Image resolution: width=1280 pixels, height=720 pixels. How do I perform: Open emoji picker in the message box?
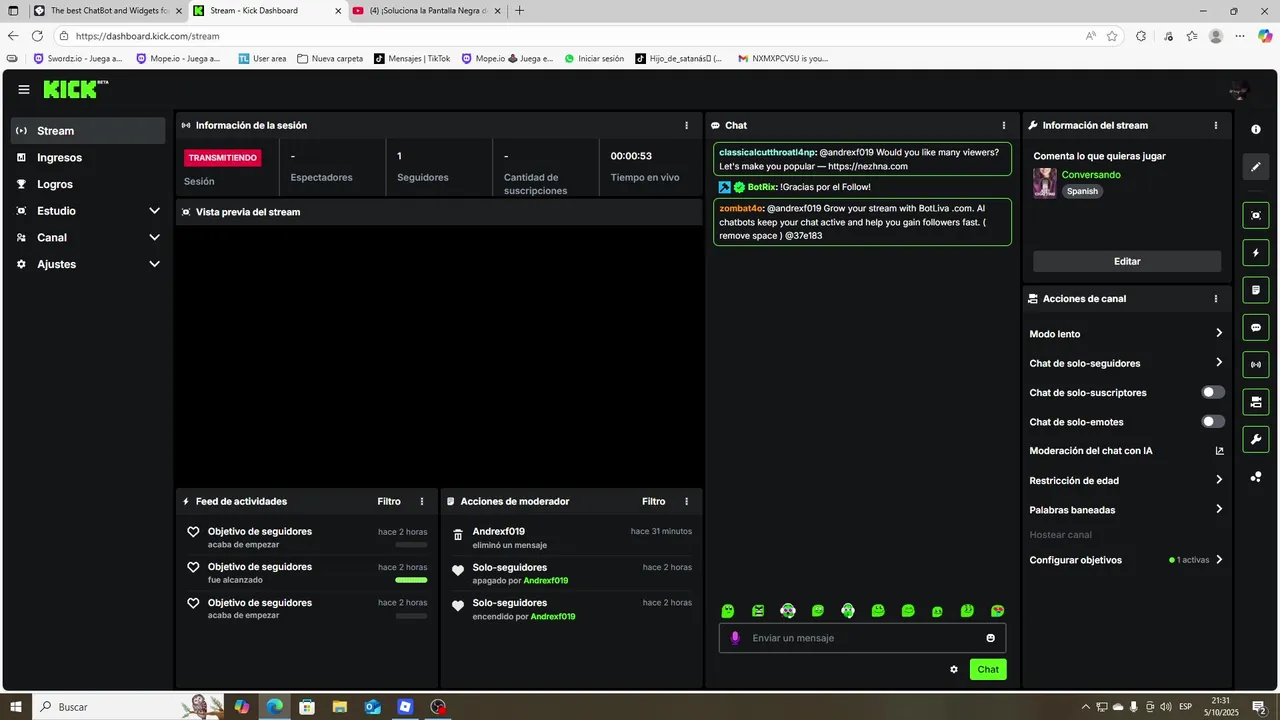pyautogui.click(x=991, y=638)
